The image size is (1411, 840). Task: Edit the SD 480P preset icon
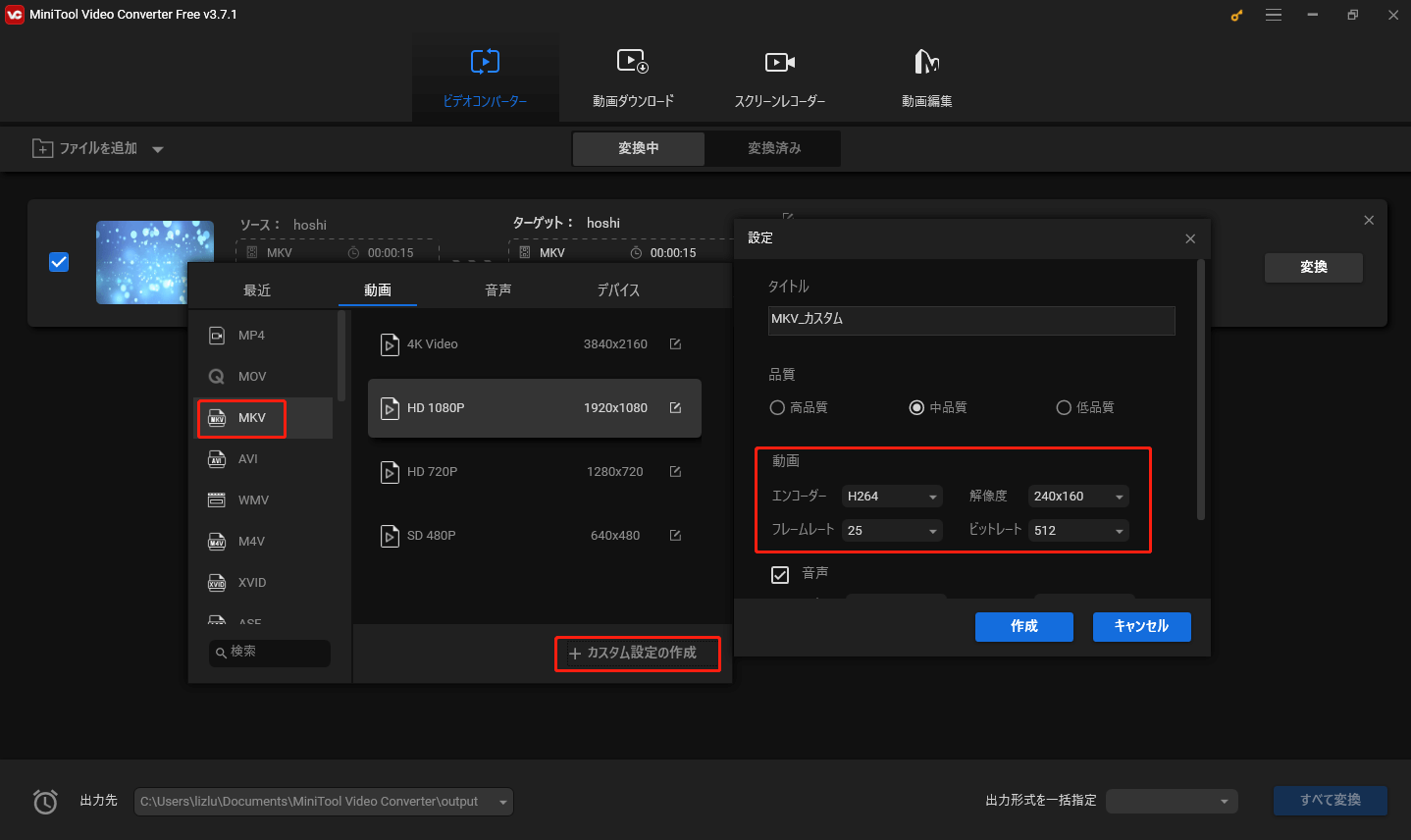tap(675, 536)
